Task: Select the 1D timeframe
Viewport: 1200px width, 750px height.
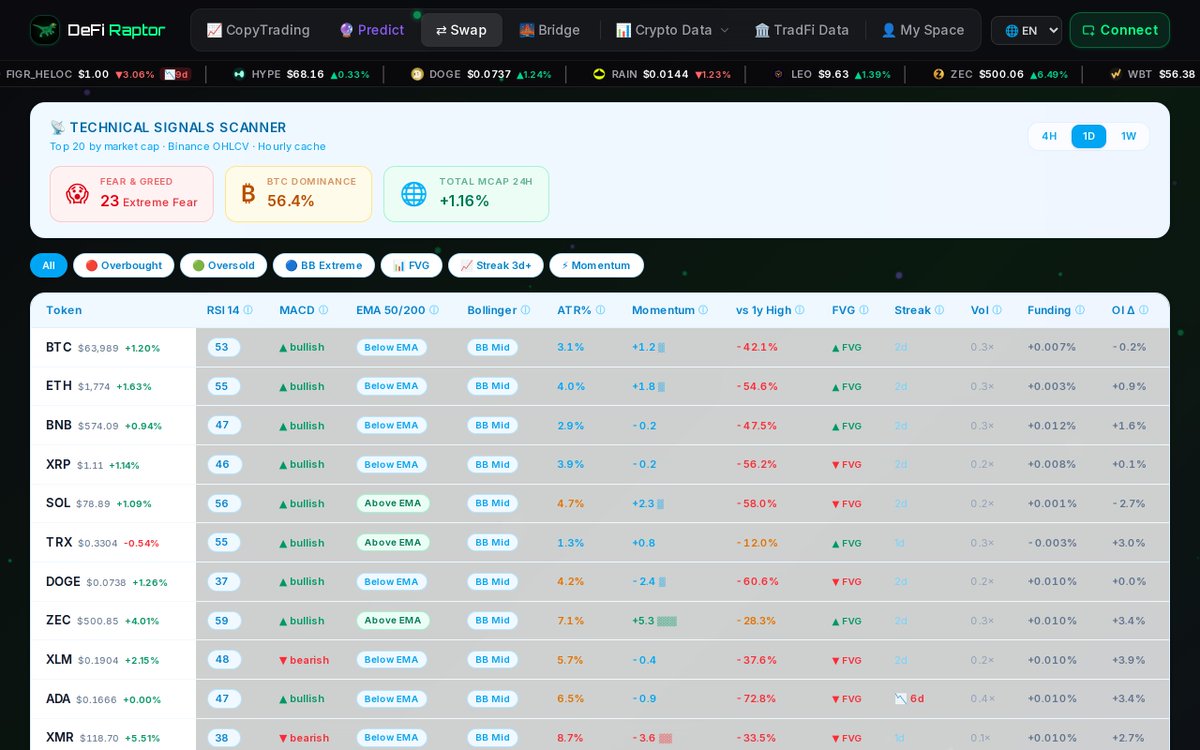Action: pos(1089,136)
